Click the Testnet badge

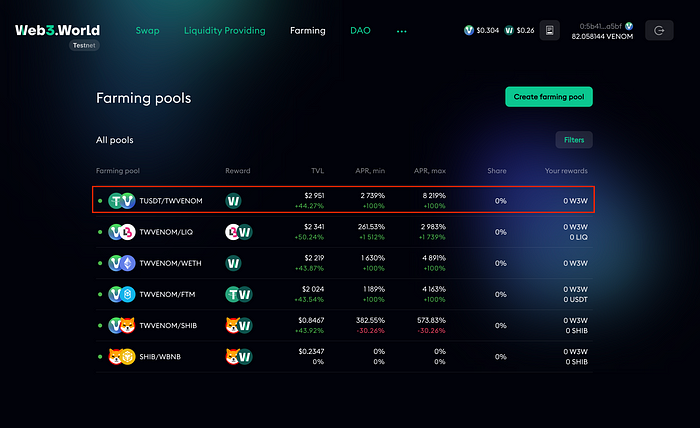(84, 45)
